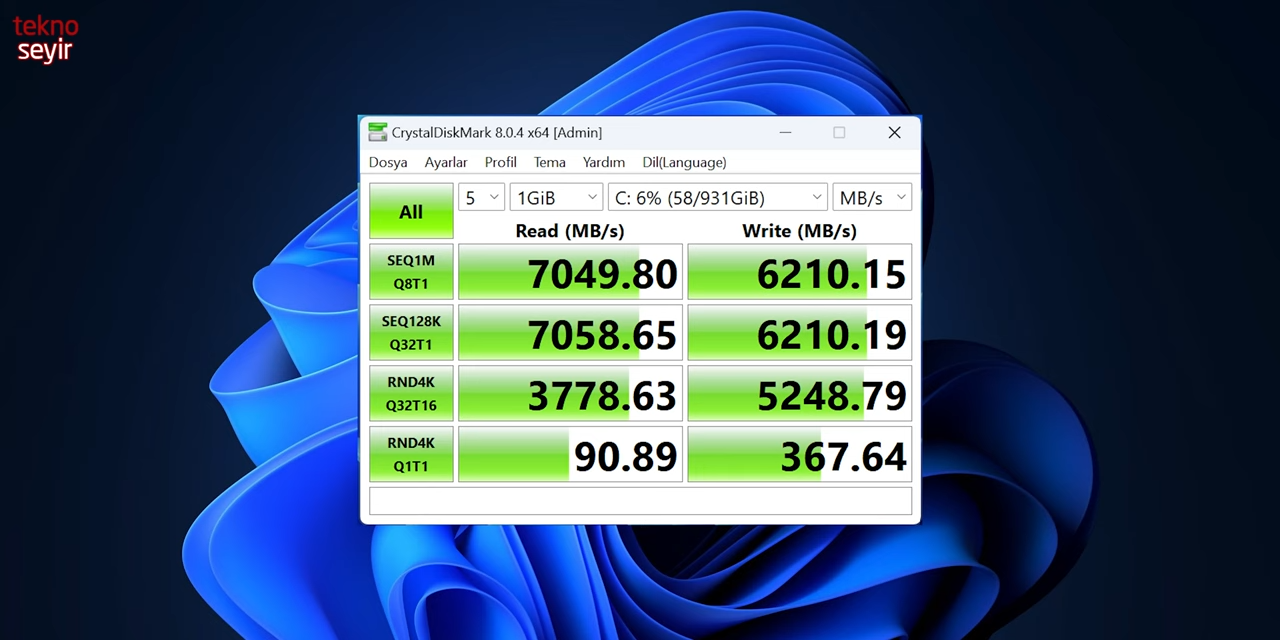The width and height of the screenshot is (1280, 640).
Task: Open the Dosya menu
Action: pyautogui.click(x=388, y=162)
